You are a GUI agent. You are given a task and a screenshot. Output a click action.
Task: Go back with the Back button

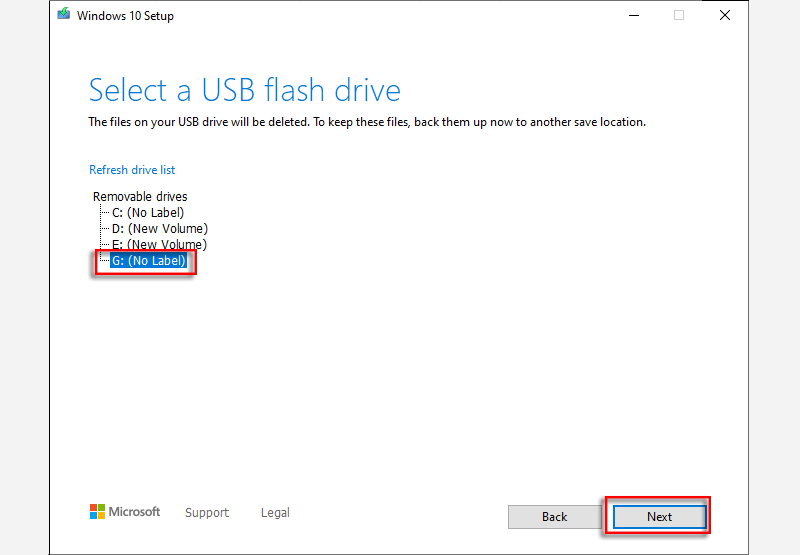click(554, 517)
